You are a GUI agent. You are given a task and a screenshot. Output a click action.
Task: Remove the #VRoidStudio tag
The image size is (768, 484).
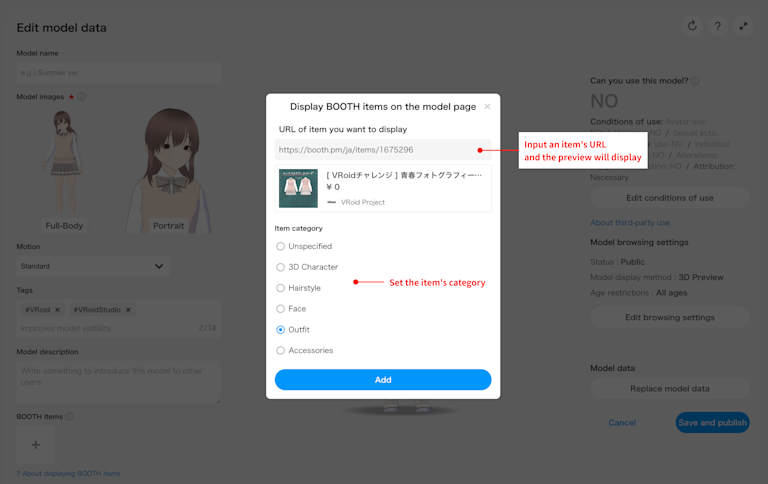point(128,310)
